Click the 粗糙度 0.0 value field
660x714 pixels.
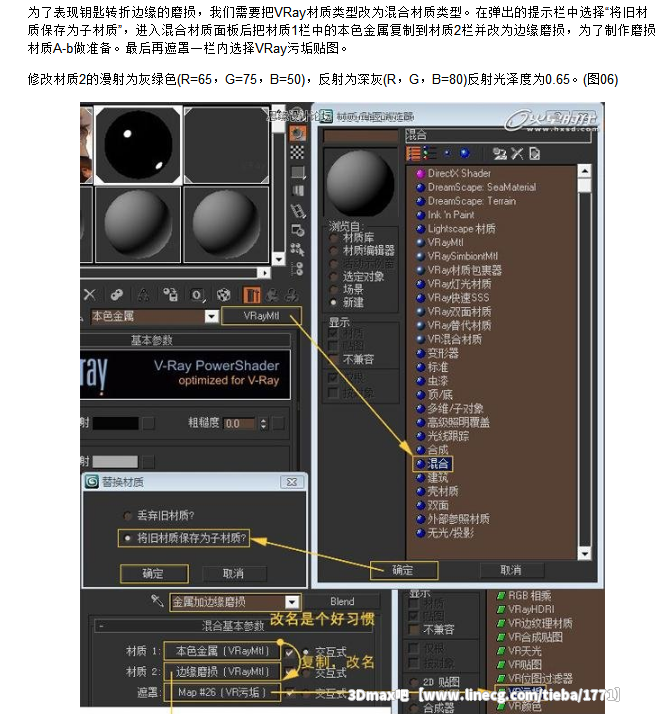[240, 423]
